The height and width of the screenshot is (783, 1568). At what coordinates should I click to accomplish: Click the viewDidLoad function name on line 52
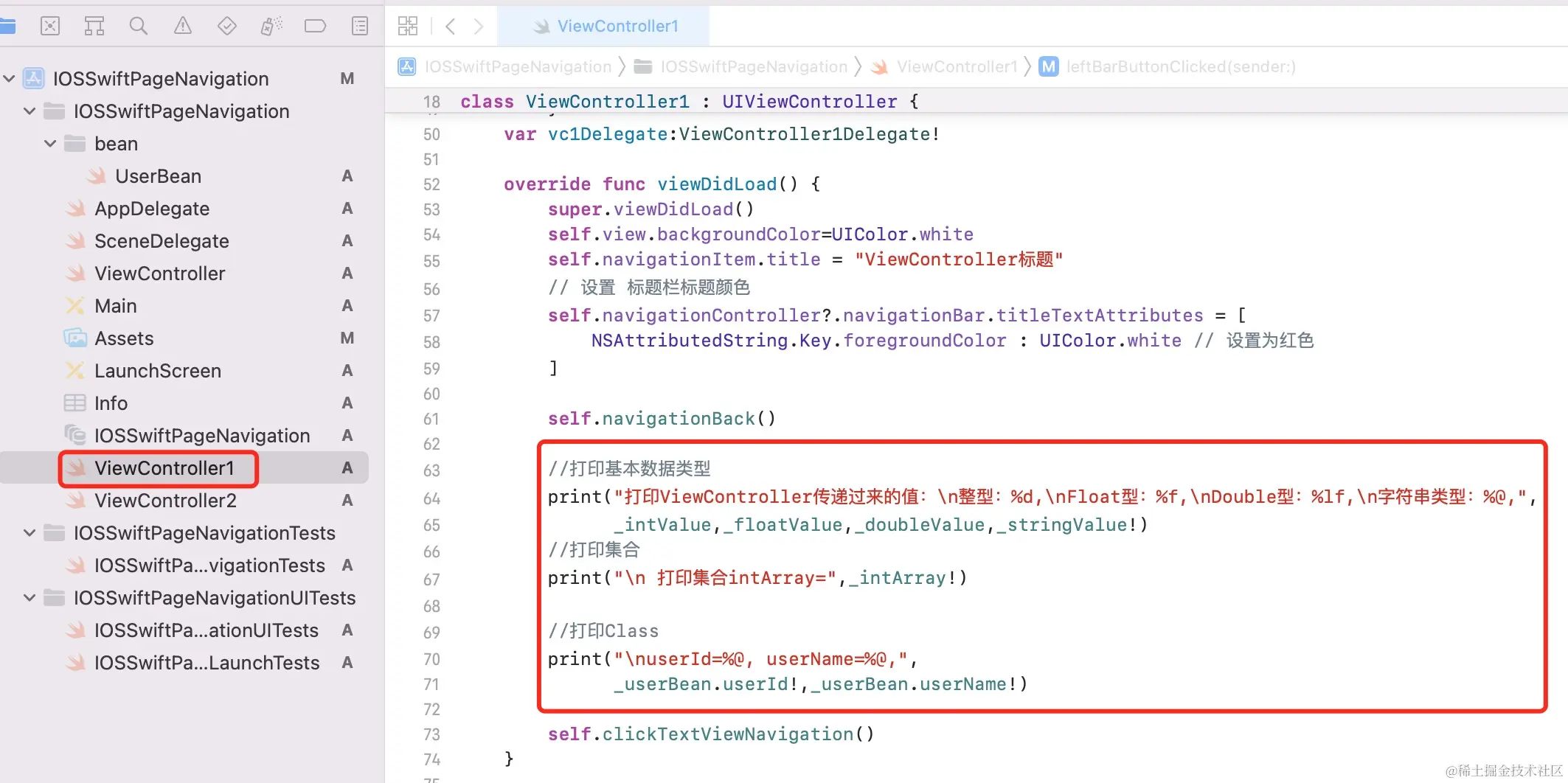(717, 184)
